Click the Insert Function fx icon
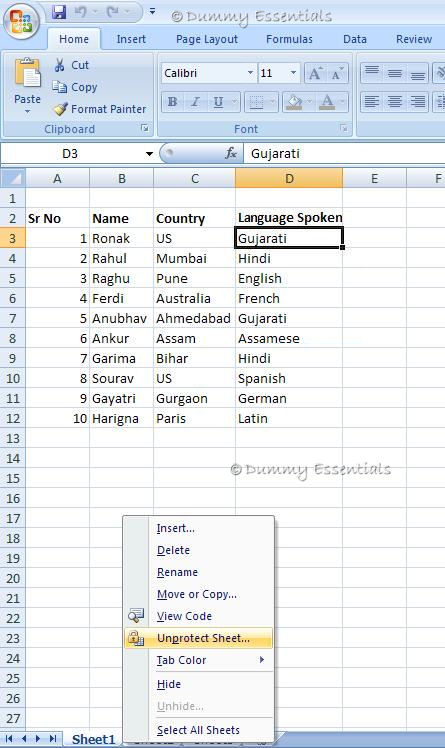The height and width of the screenshot is (748, 445). [231, 154]
